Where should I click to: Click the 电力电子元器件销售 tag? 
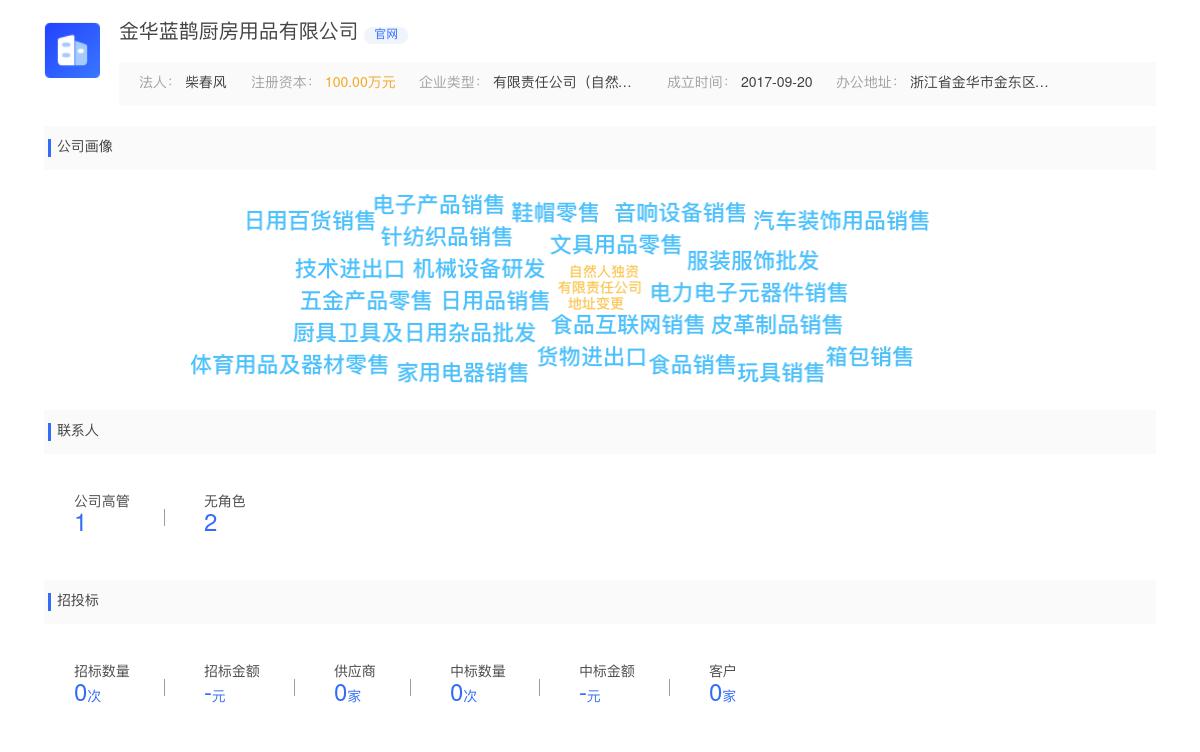click(x=749, y=293)
